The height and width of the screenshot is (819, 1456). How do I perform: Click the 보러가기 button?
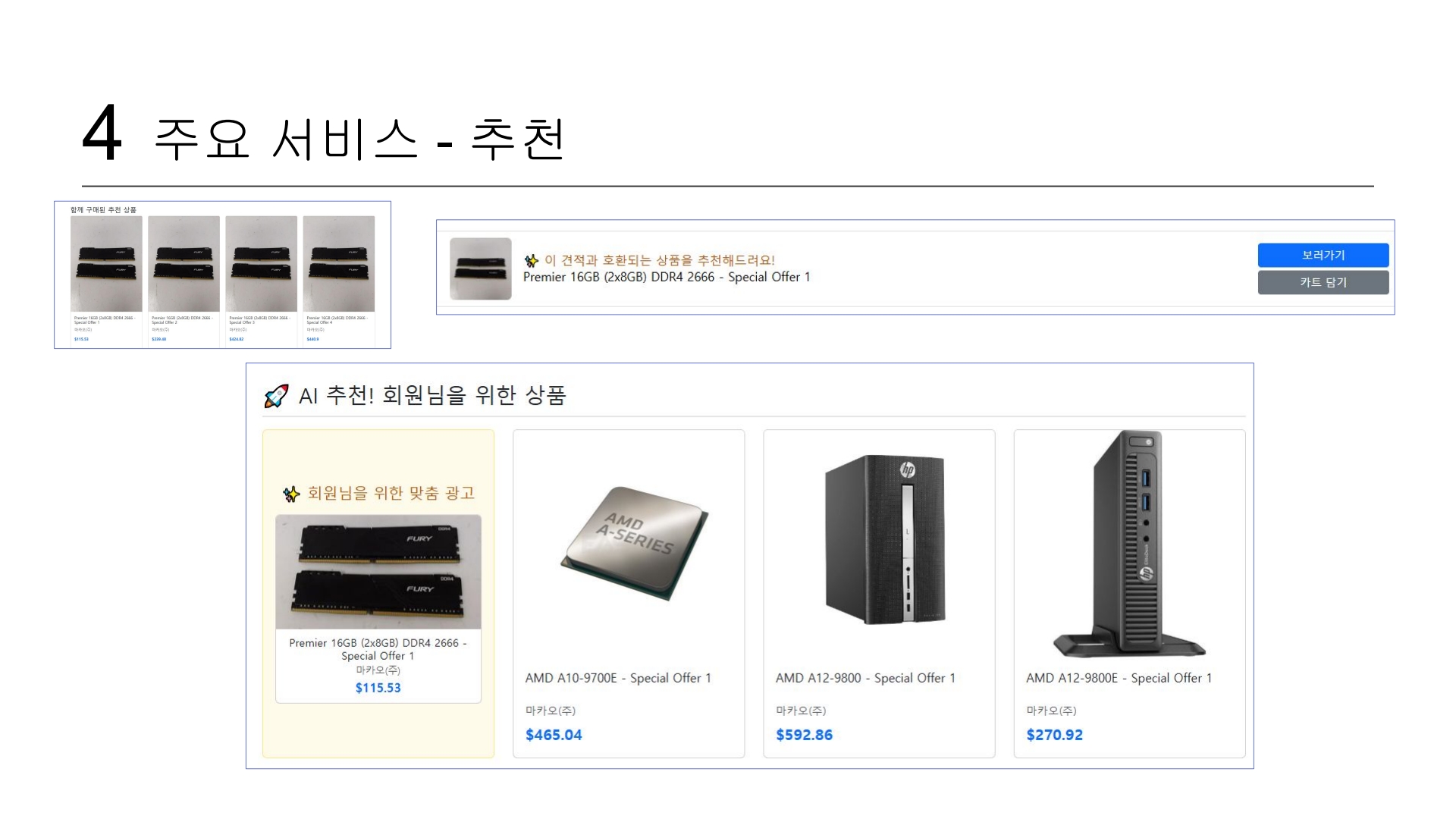click(x=1323, y=256)
